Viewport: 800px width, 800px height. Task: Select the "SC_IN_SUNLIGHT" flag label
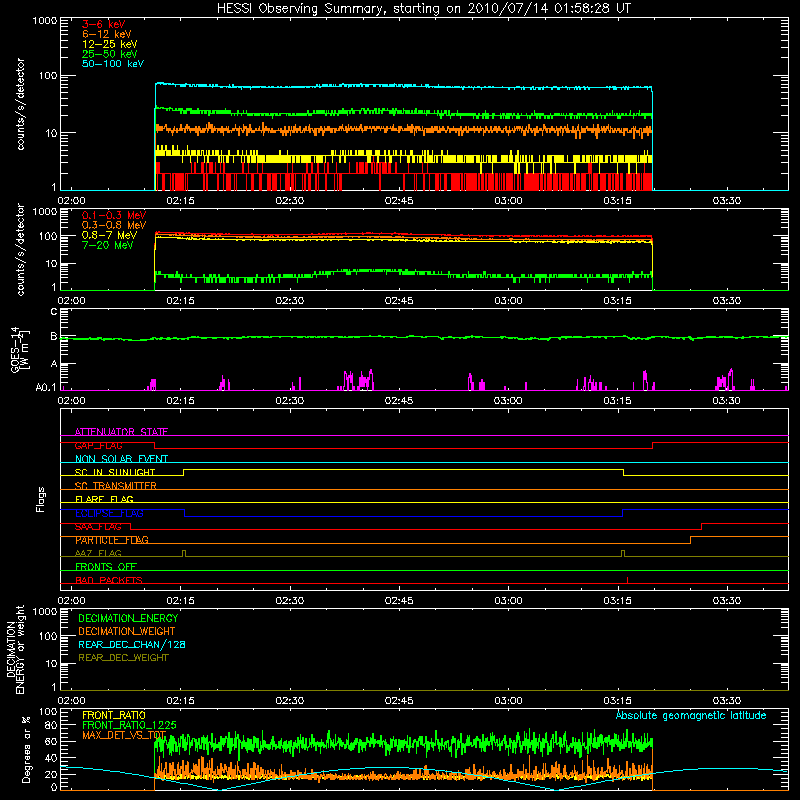pos(115,472)
